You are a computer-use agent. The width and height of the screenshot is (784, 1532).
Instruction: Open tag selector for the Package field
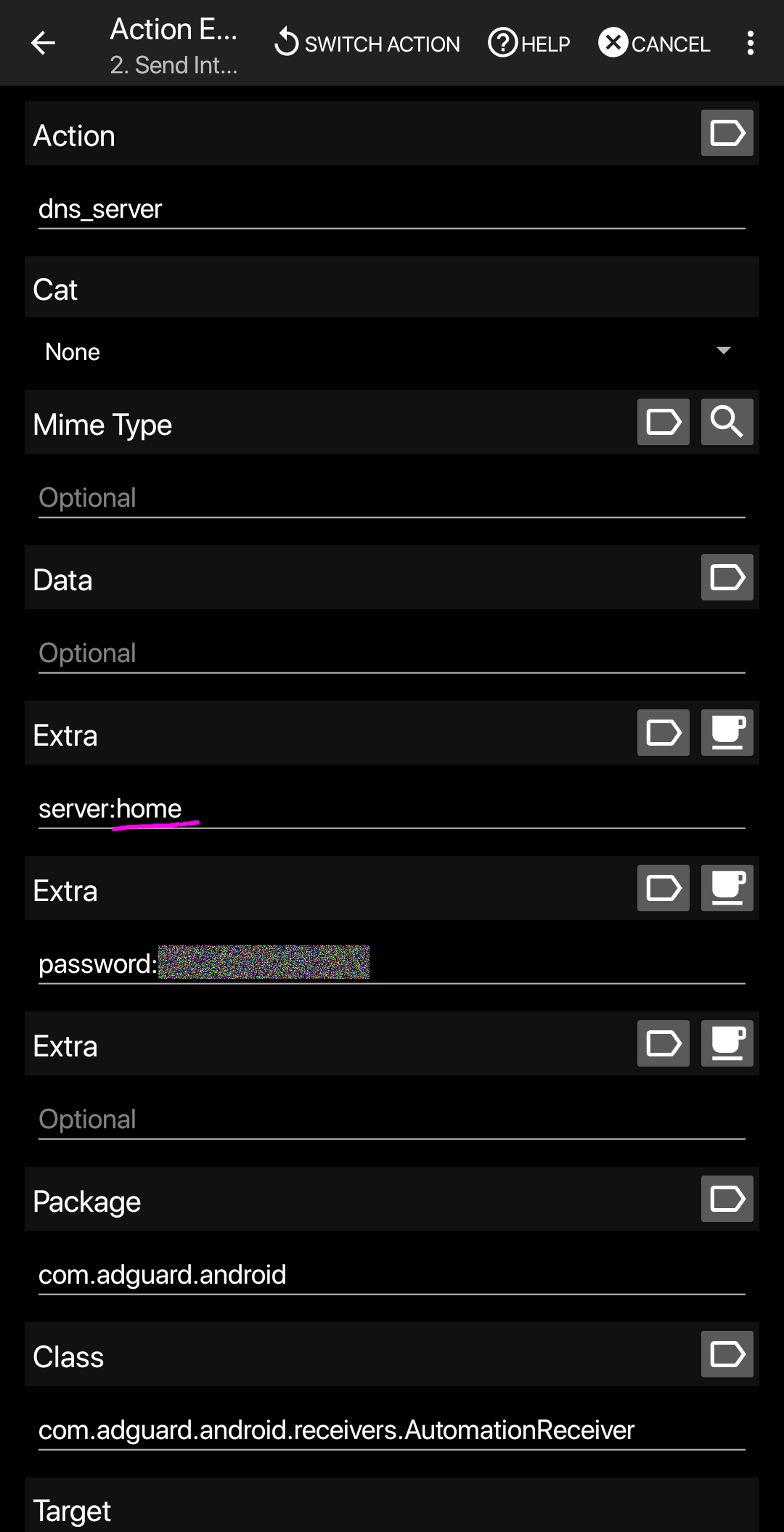click(x=726, y=1199)
